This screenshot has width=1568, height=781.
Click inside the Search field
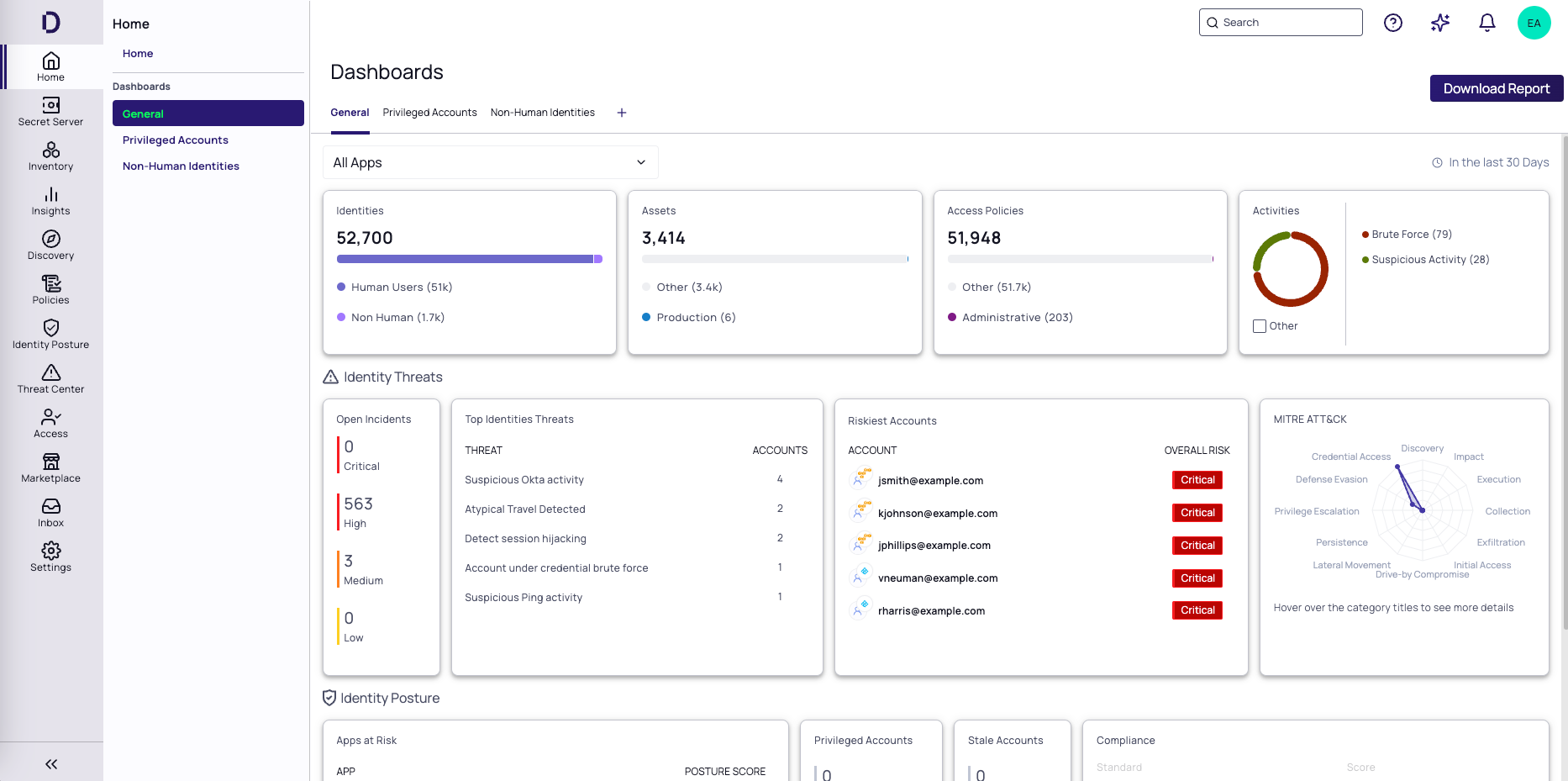(x=1281, y=22)
